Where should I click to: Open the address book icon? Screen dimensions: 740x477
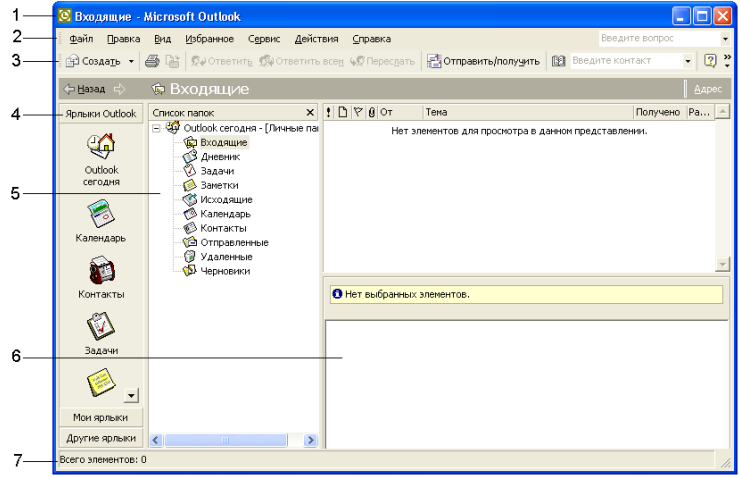click(x=559, y=61)
